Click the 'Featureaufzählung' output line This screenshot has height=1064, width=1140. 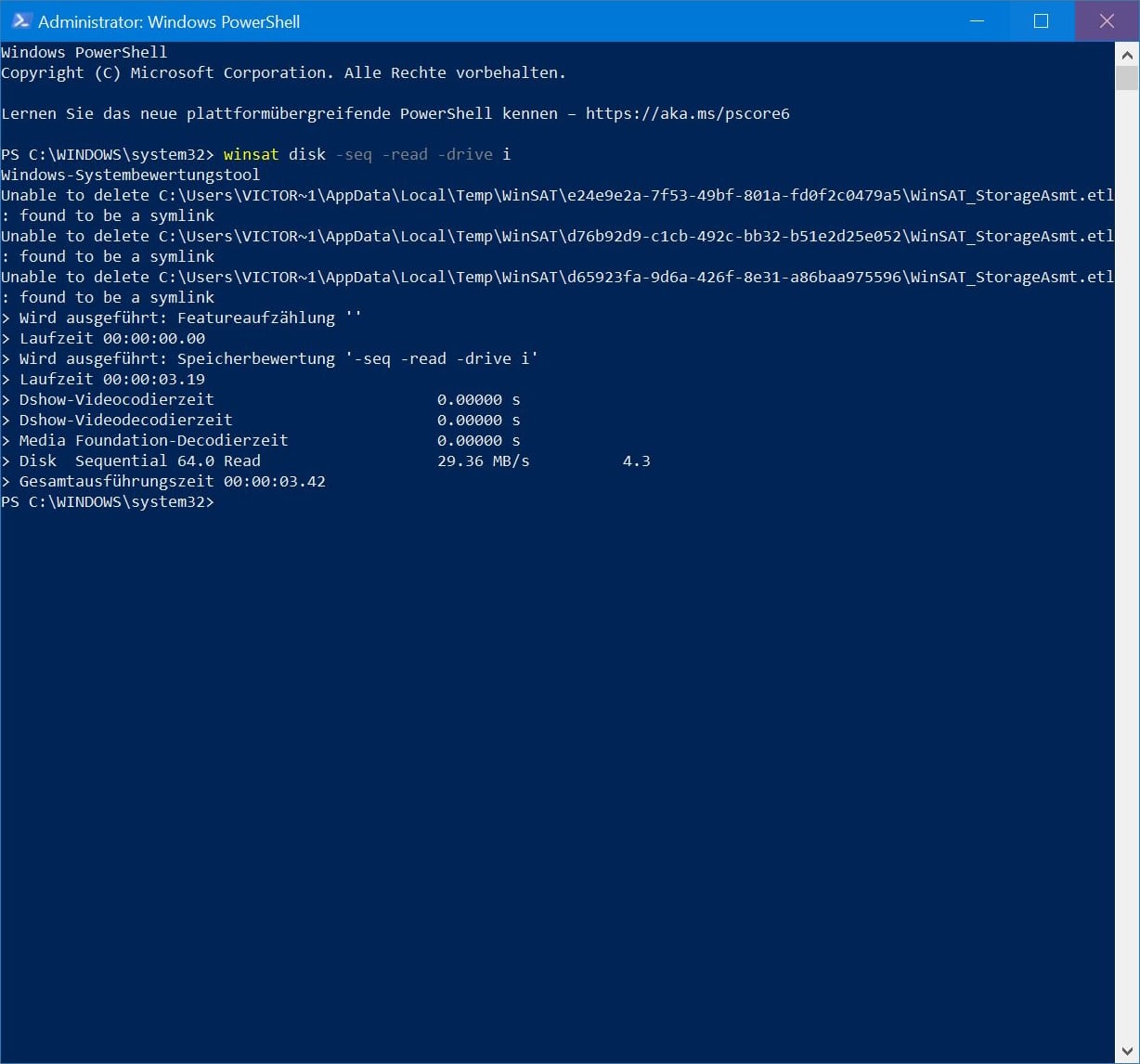click(x=182, y=318)
